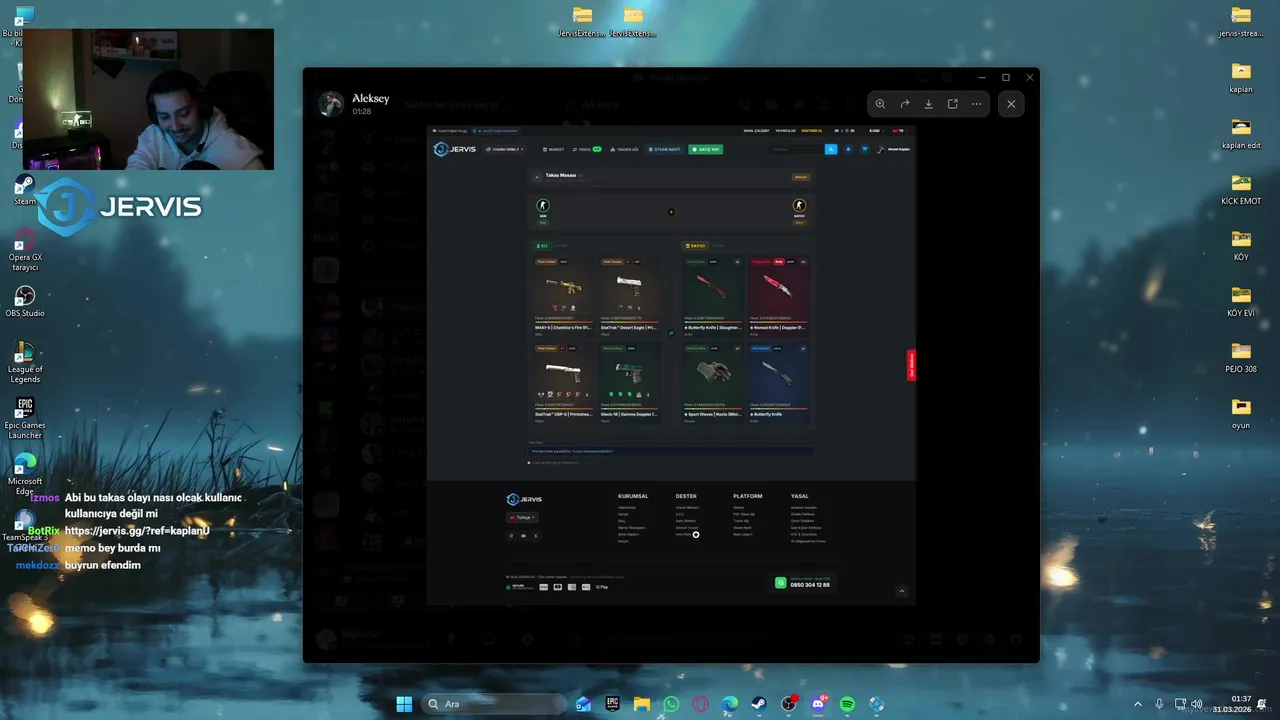
Task: Click the jervis.gg referral link in chat
Action: click(x=137, y=531)
